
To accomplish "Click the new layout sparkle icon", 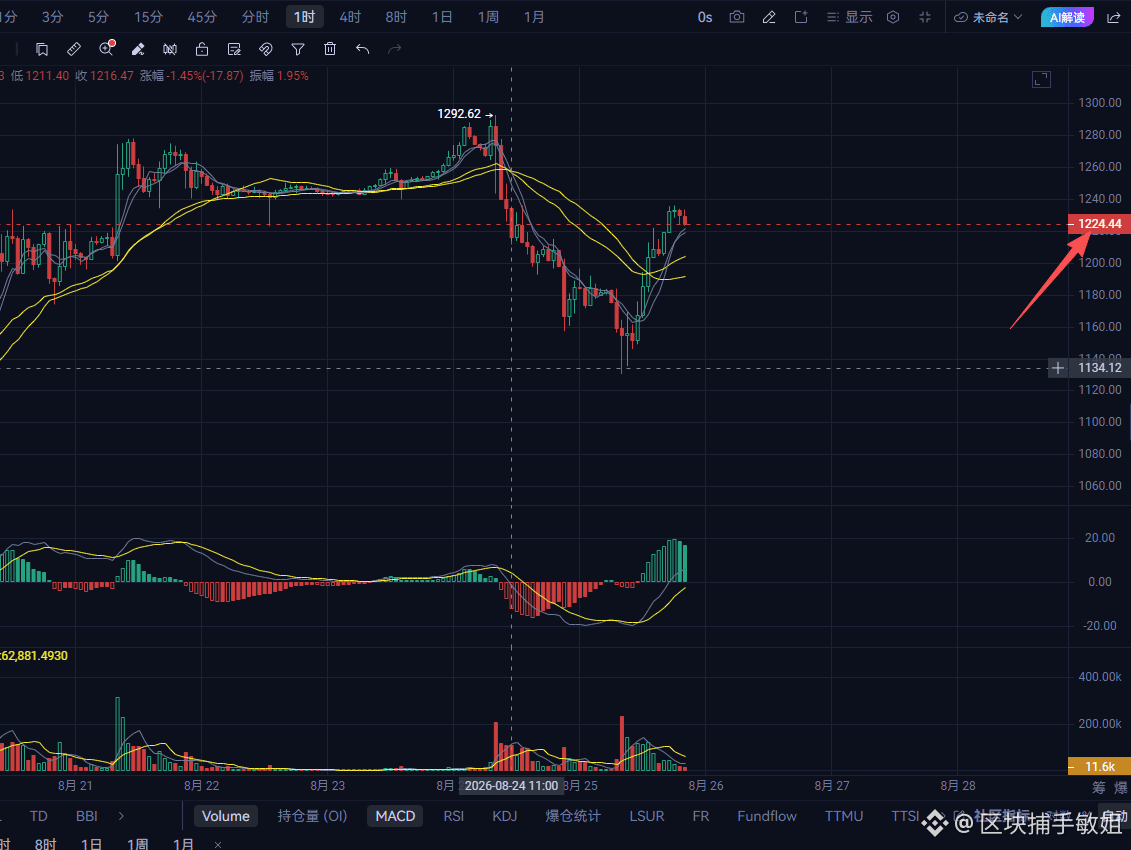I will (x=801, y=17).
